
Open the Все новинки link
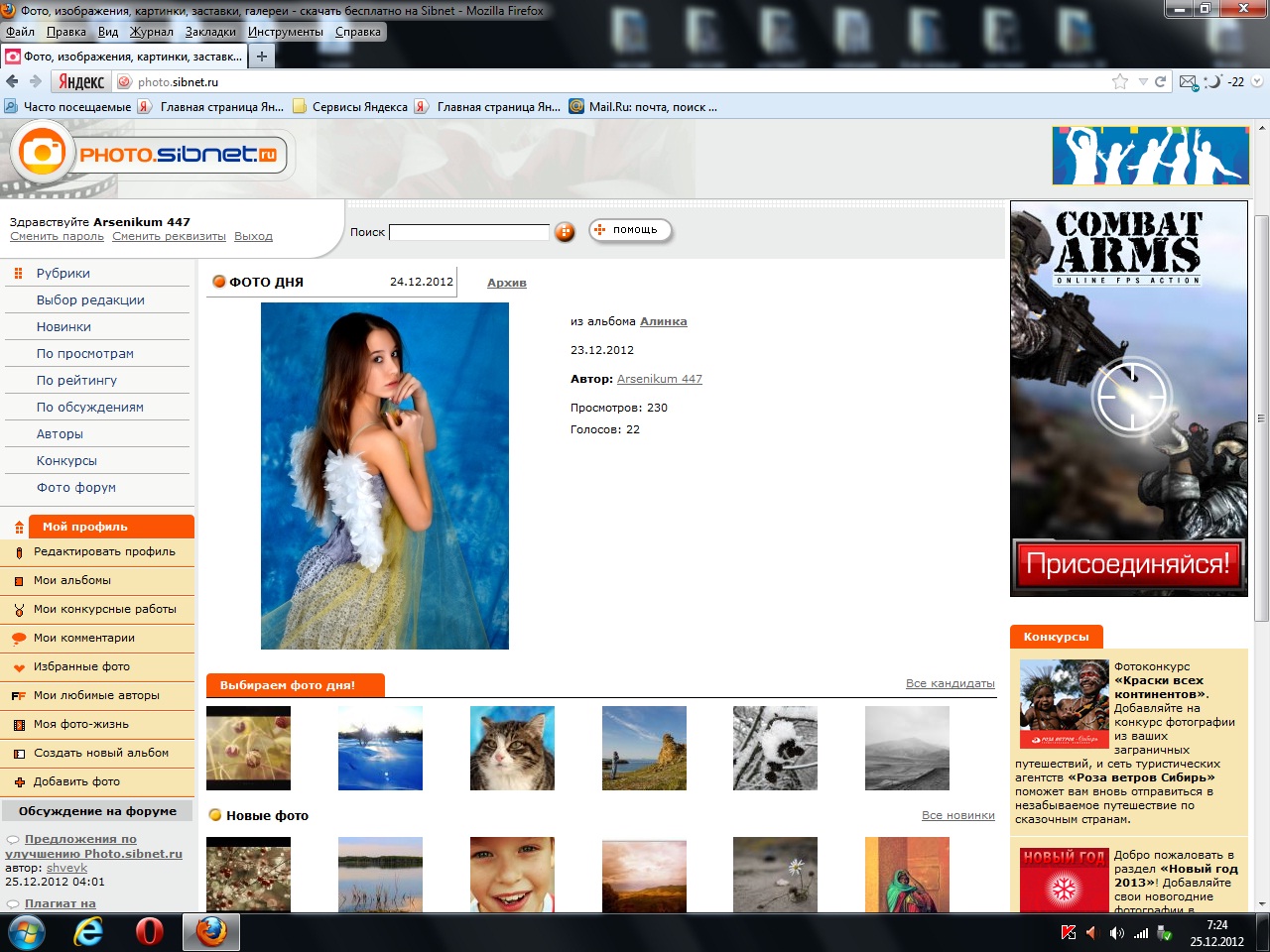pyautogui.click(x=958, y=815)
